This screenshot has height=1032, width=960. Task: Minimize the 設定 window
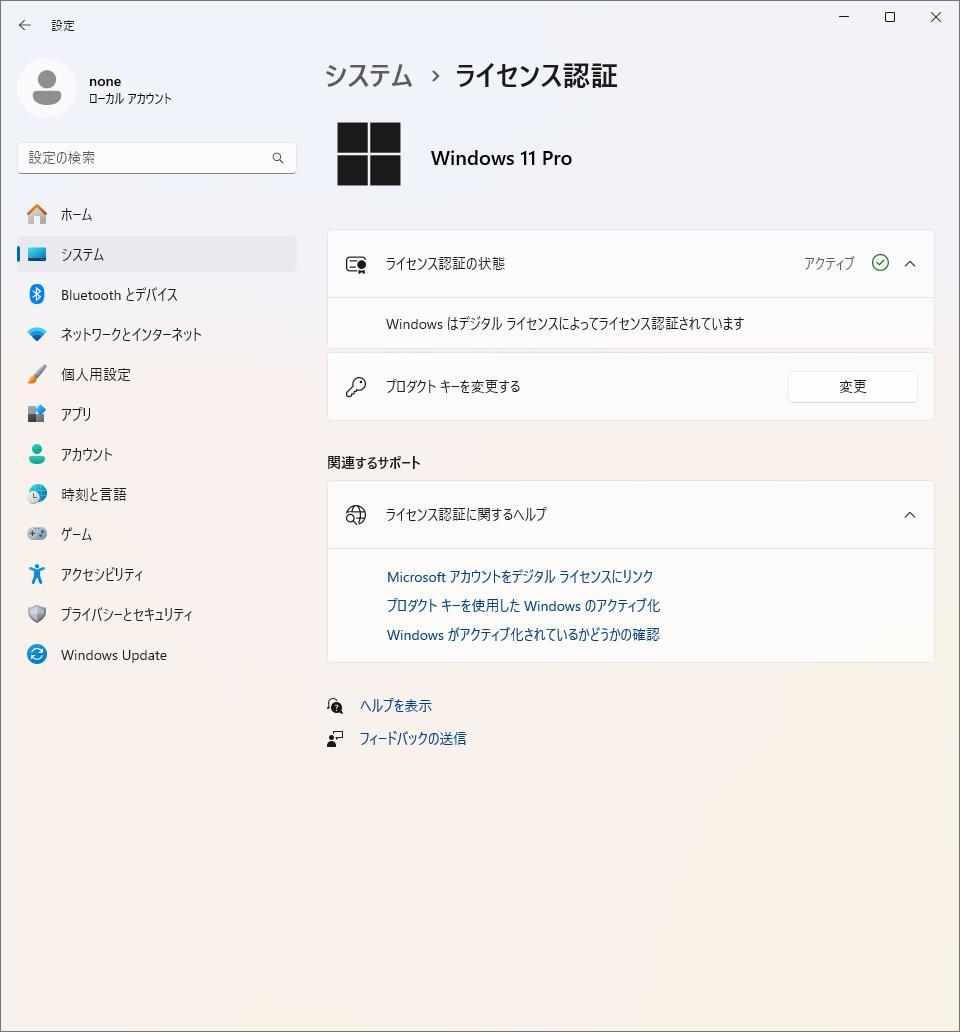844,17
